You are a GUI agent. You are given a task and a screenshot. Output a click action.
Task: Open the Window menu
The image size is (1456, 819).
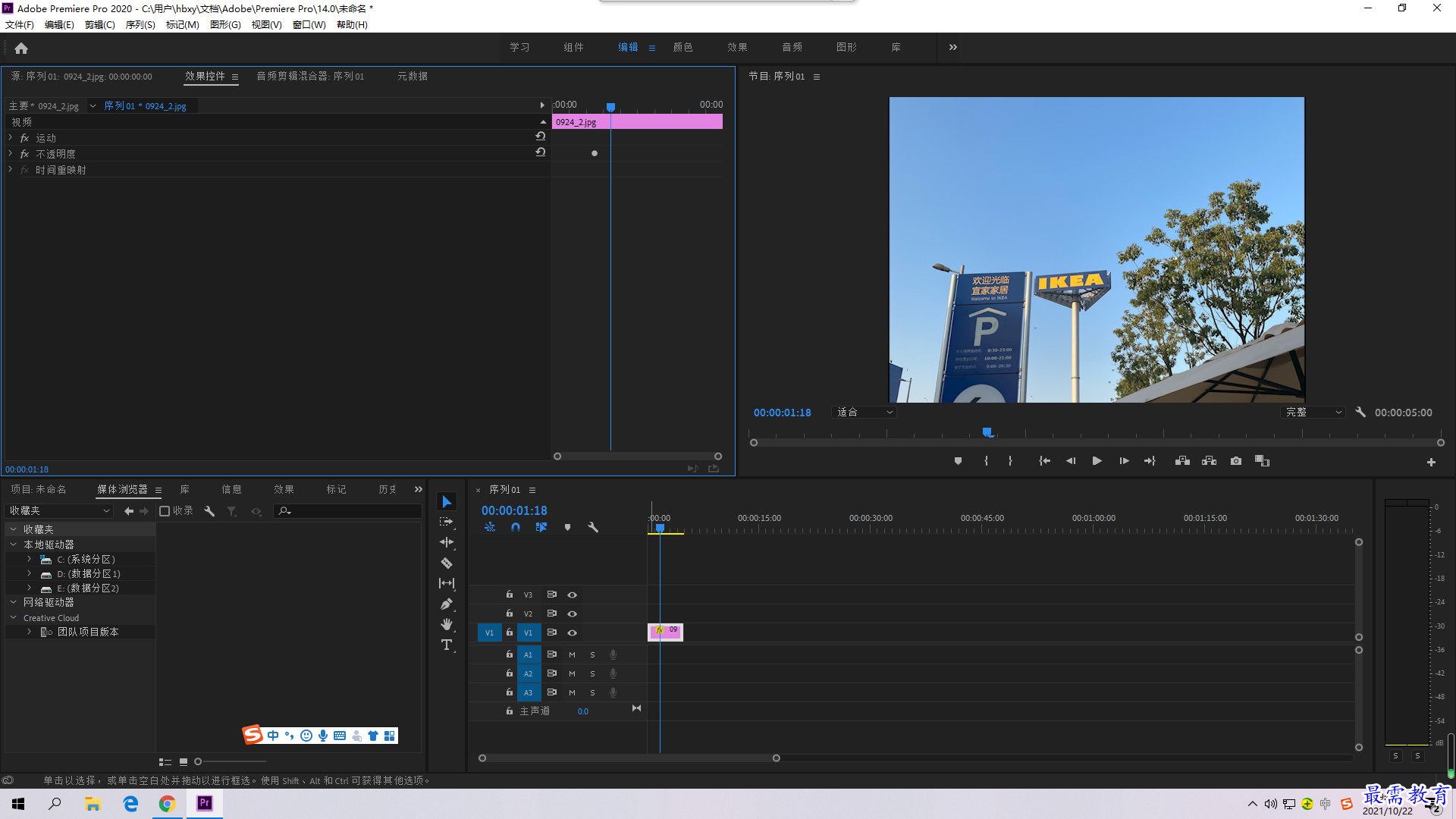click(x=309, y=25)
